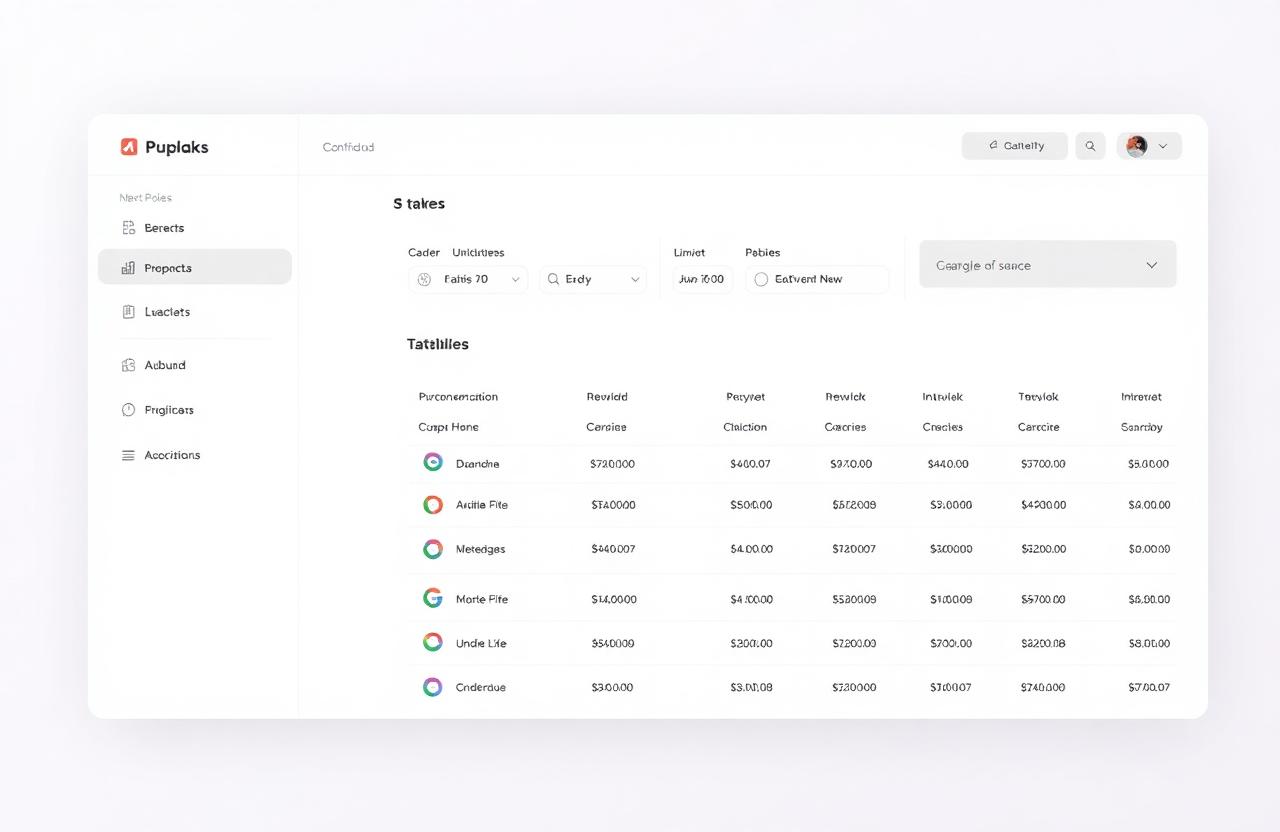This screenshot has width=1280, height=832.
Task: Select the Eatvent New radio option
Action: point(761,280)
